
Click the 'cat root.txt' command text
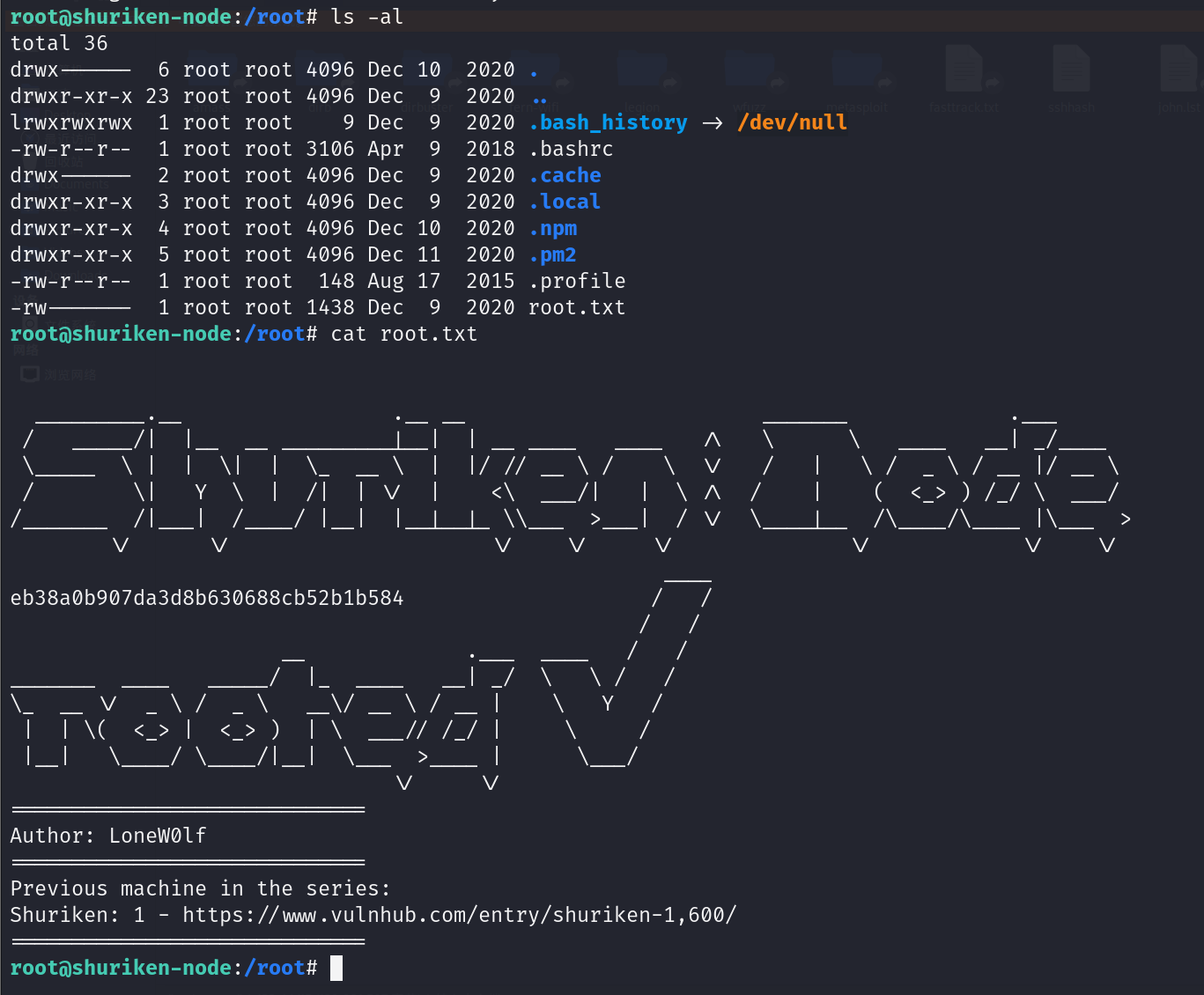pyautogui.click(x=404, y=334)
